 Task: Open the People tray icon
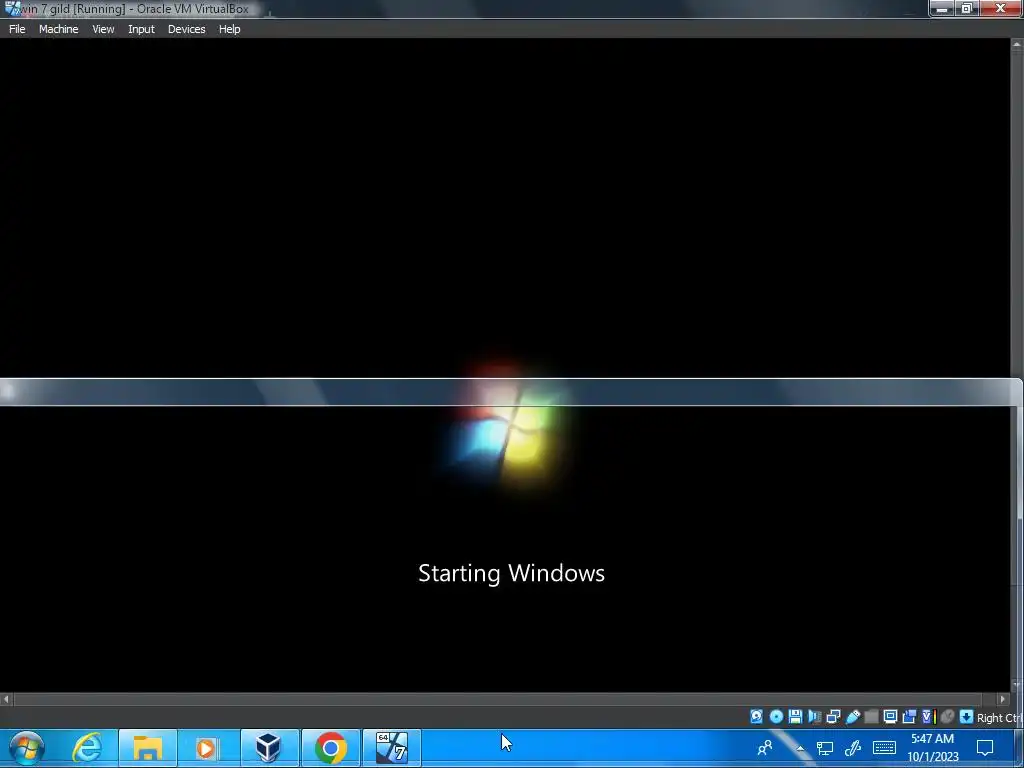click(765, 747)
